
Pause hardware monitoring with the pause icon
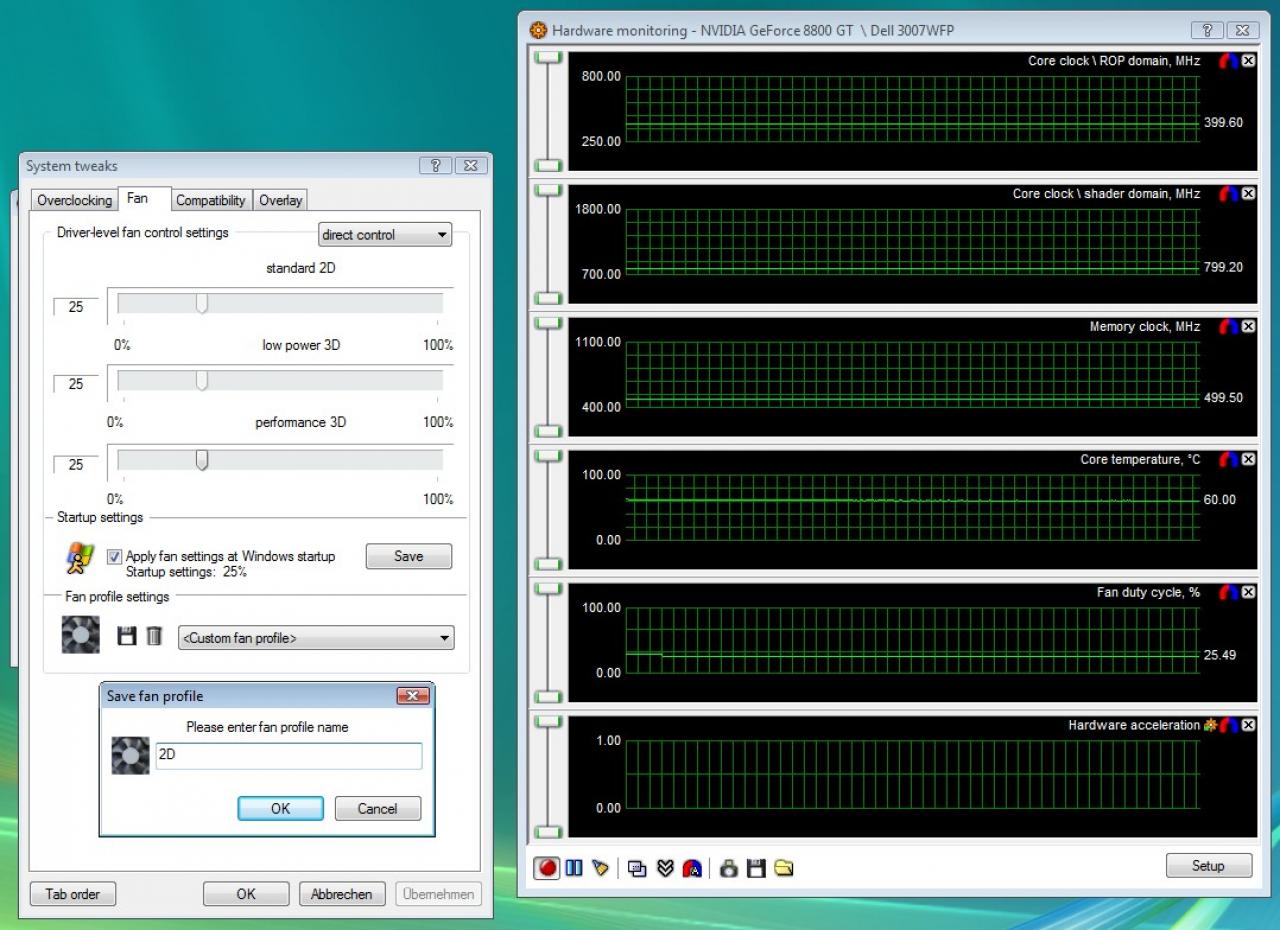click(x=574, y=868)
